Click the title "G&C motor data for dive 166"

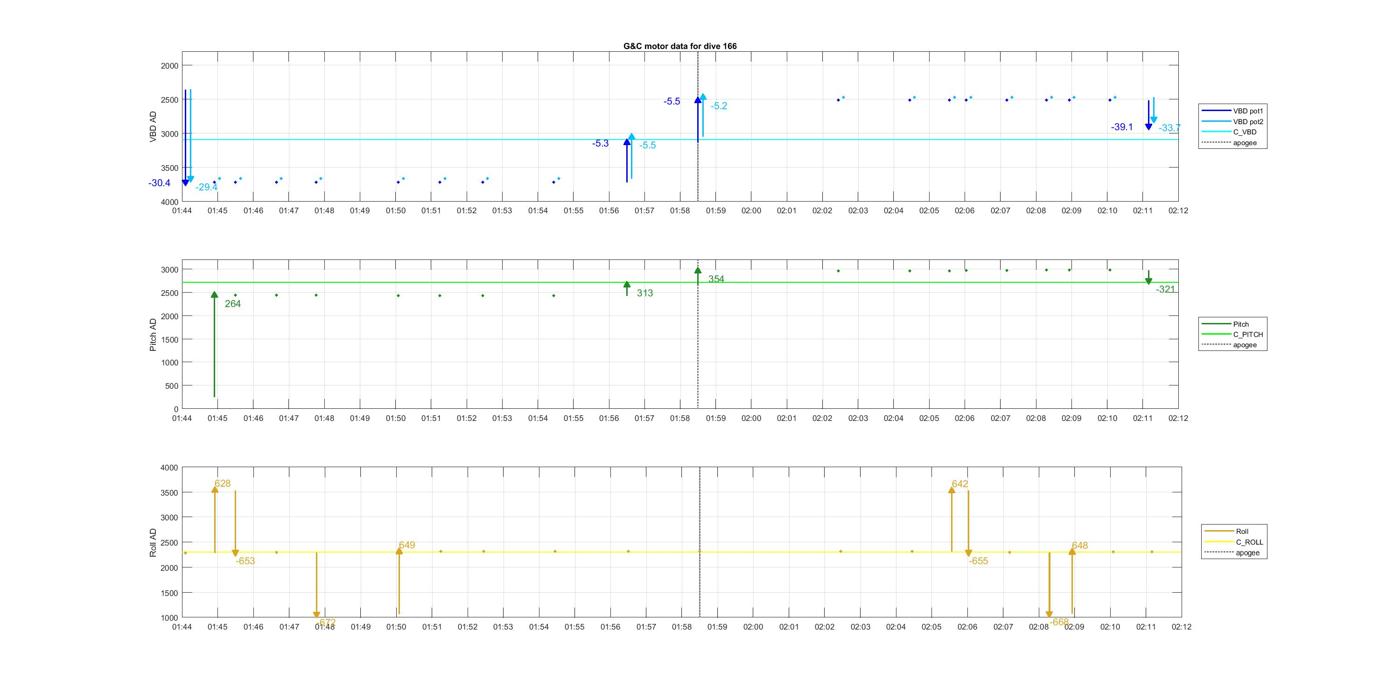point(680,46)
